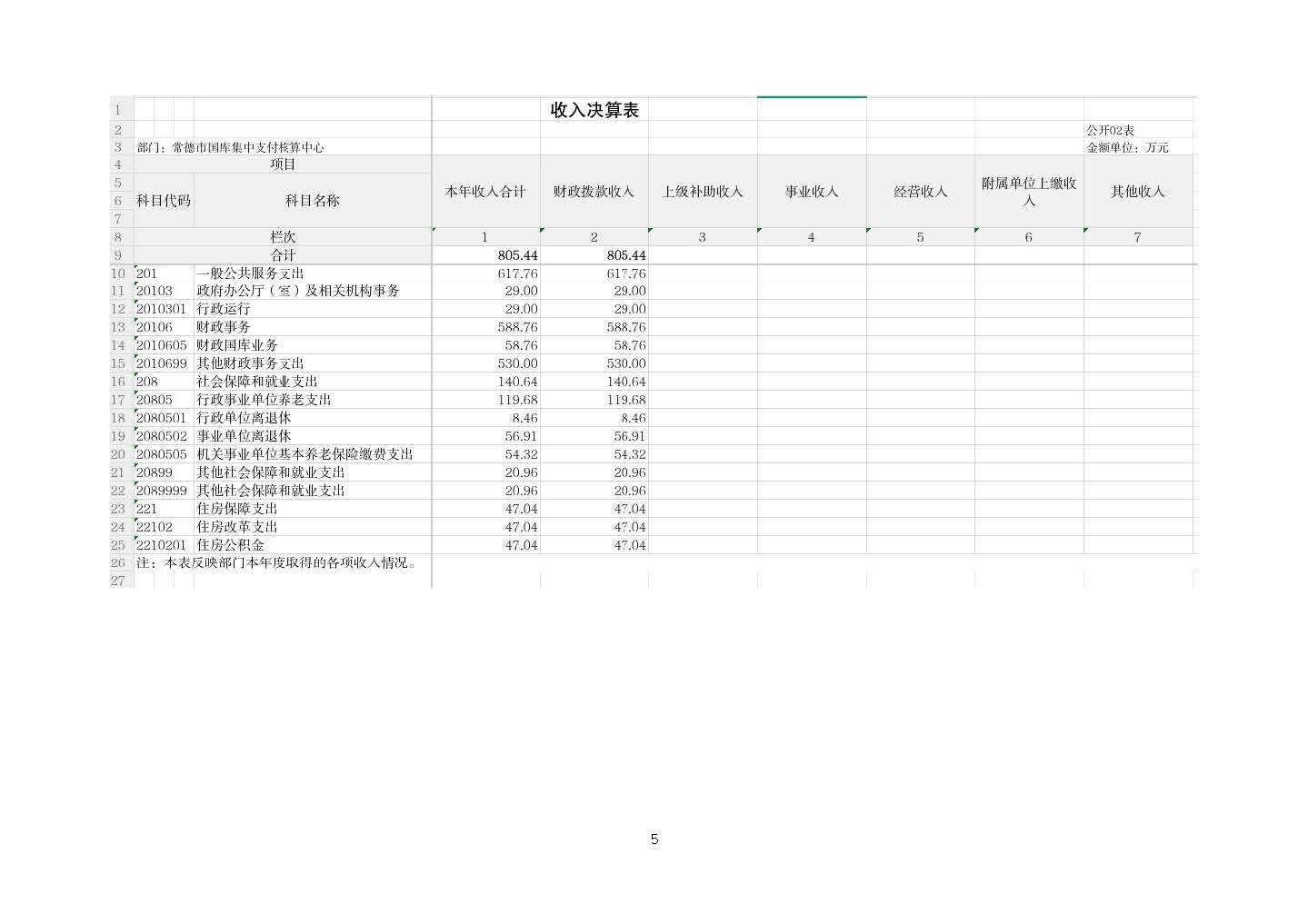Select row number 25 header

pos(118,545)
